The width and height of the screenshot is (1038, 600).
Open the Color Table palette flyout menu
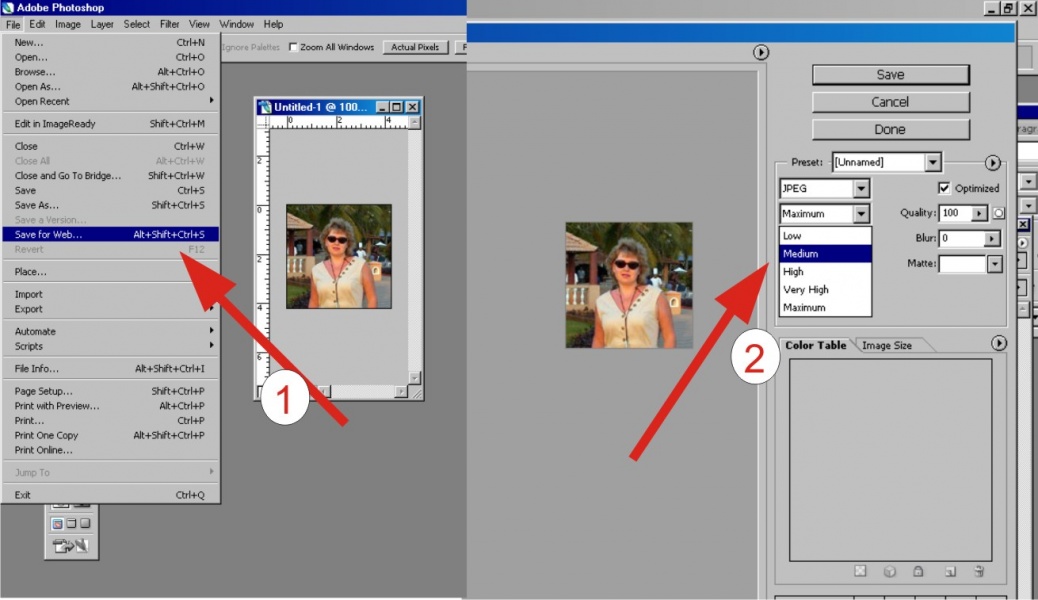click(998, 343)
